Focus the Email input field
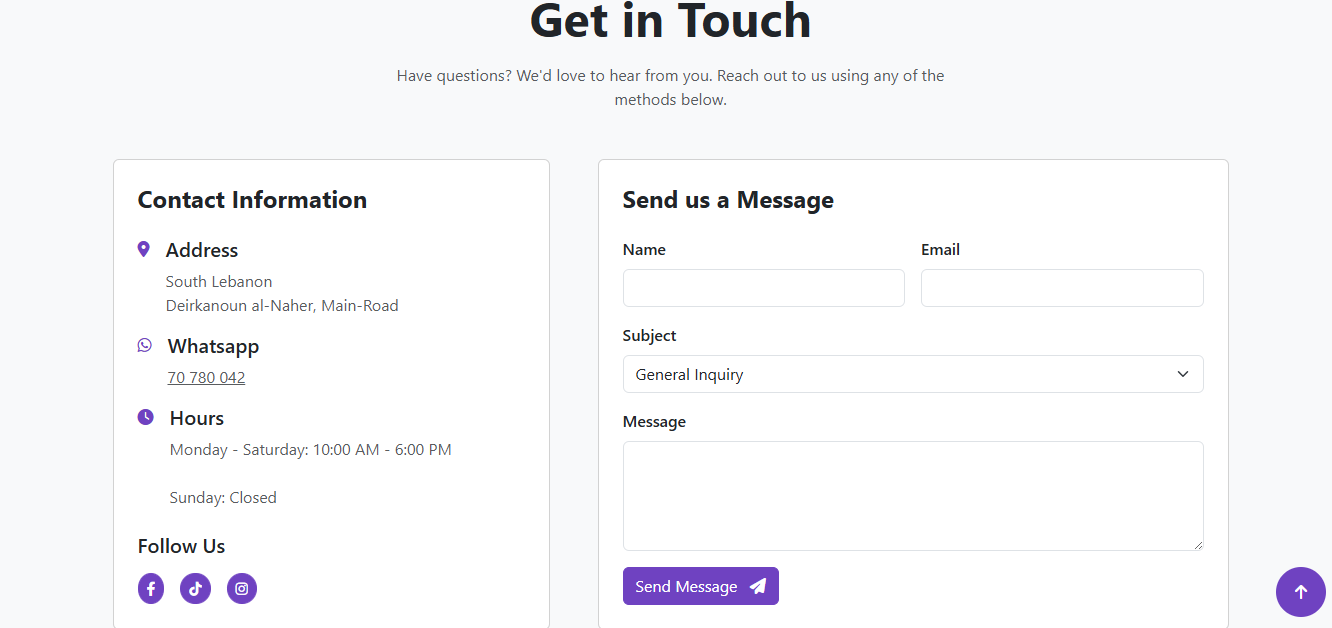Viewport: 1332px width, 628px height. click(1061, 288)
